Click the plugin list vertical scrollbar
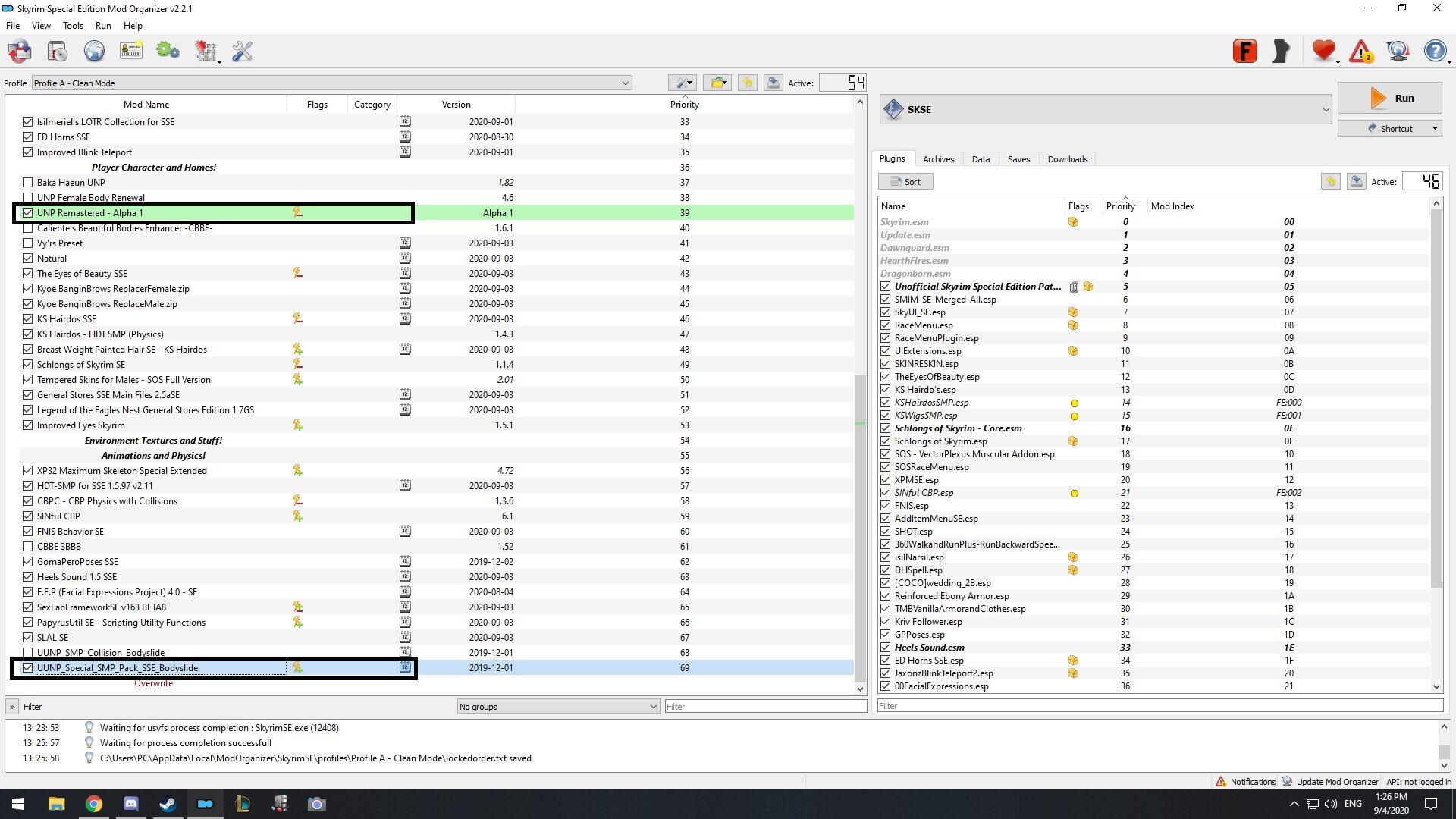1456x819 pixels. 1436,444
